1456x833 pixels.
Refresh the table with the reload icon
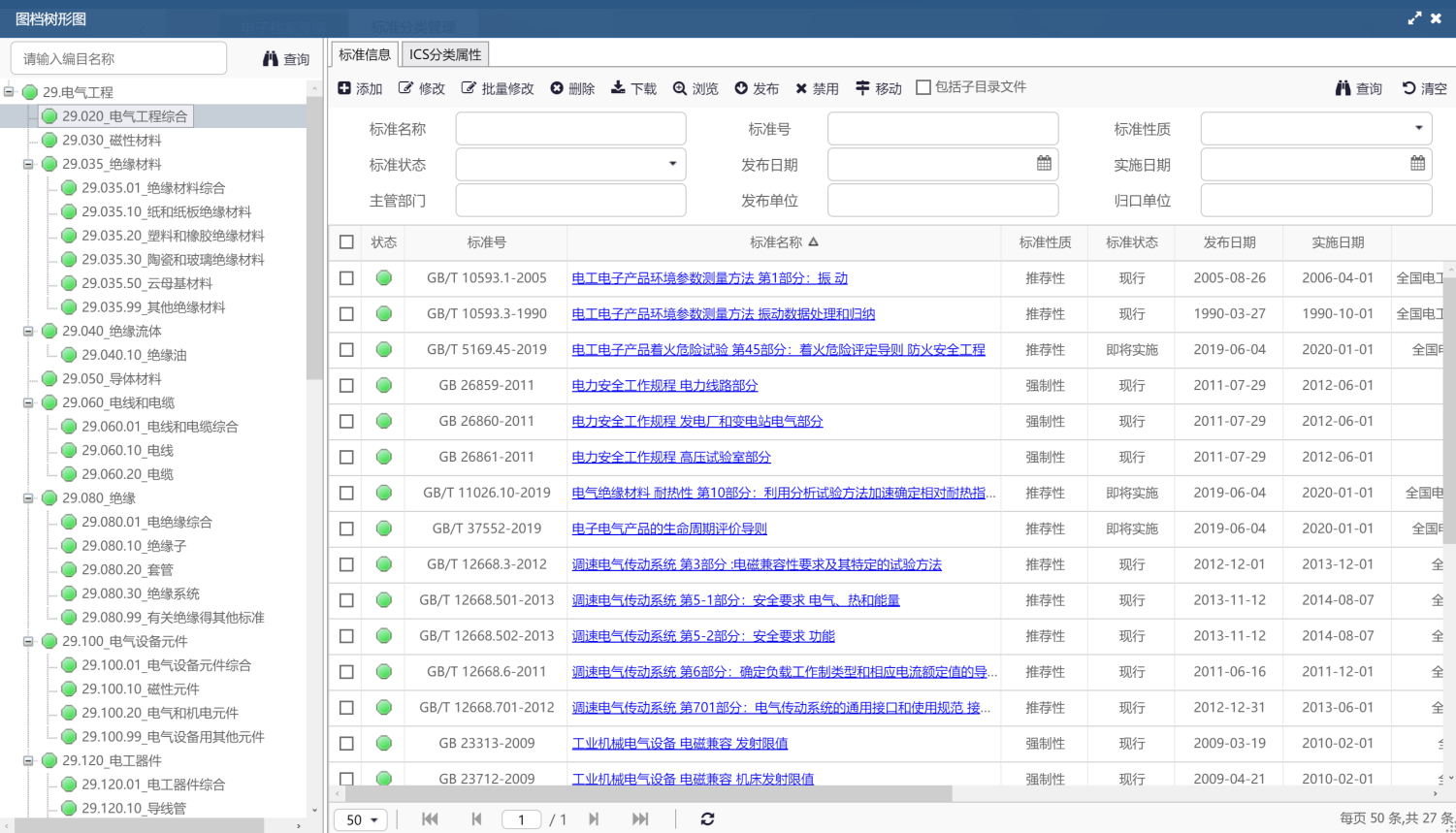click(707, 818)
